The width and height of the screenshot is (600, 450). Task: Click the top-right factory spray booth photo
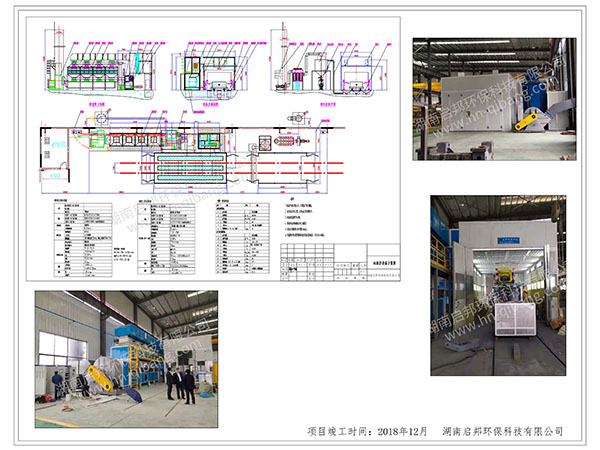(496, 98)
